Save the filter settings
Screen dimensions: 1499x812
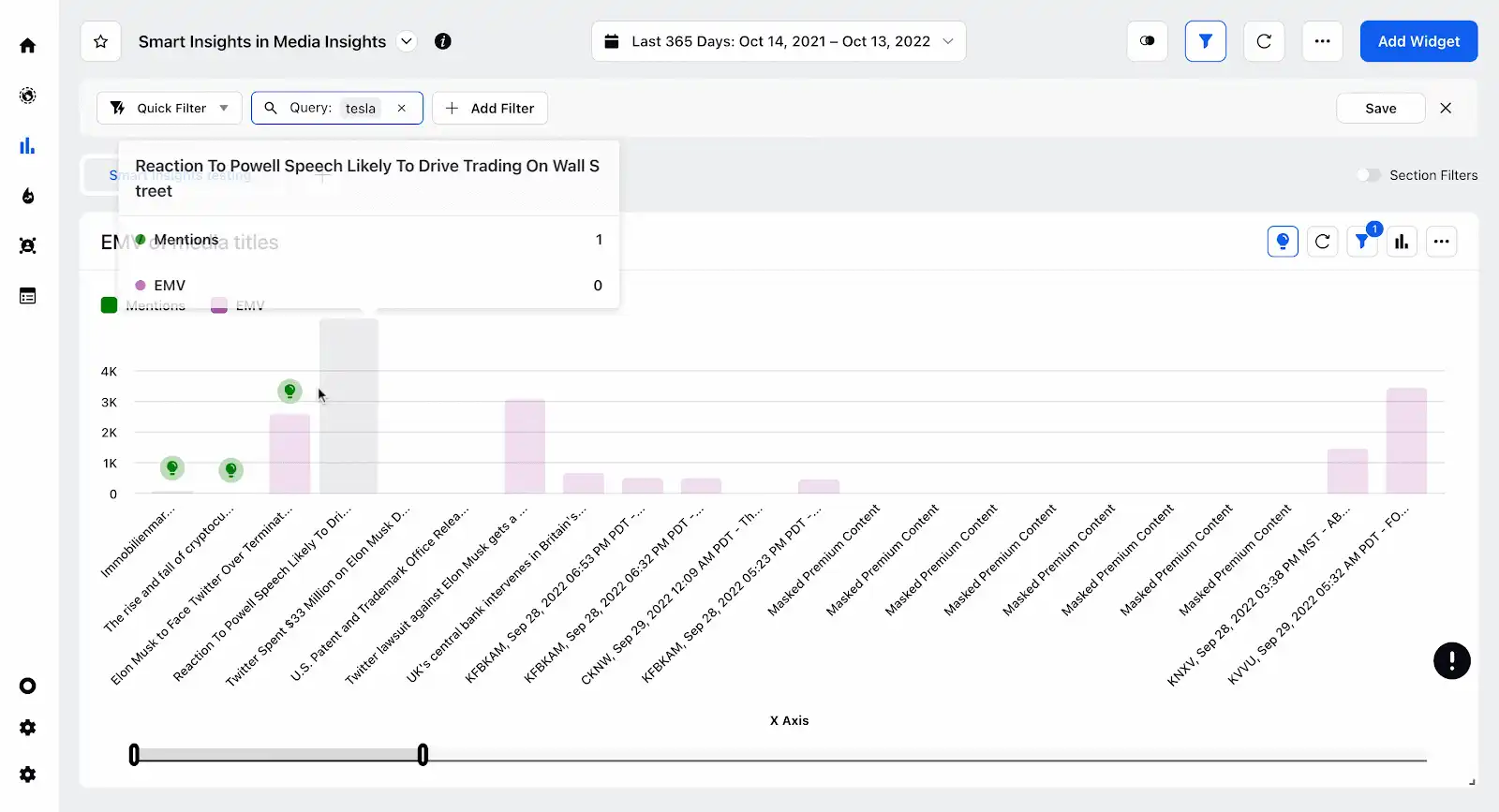click(x=1381, y=108)
